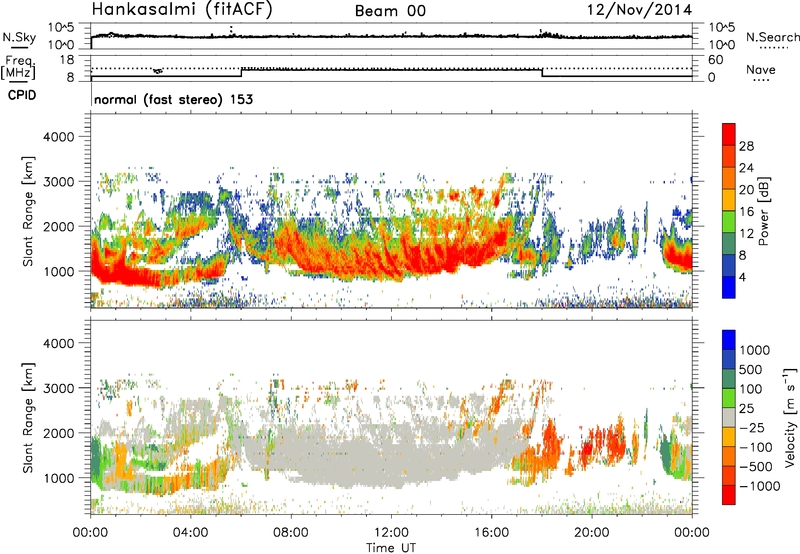This screenshot has width=800, height=554.
Task: Click the '-1000' velocity colorbar tick
Action: (x=759, y=486)
